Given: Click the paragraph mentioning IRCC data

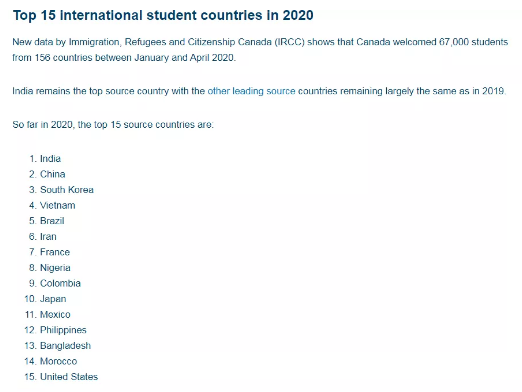Looking at the screenshot, I should pyautogui.click(x=260, y=50).
